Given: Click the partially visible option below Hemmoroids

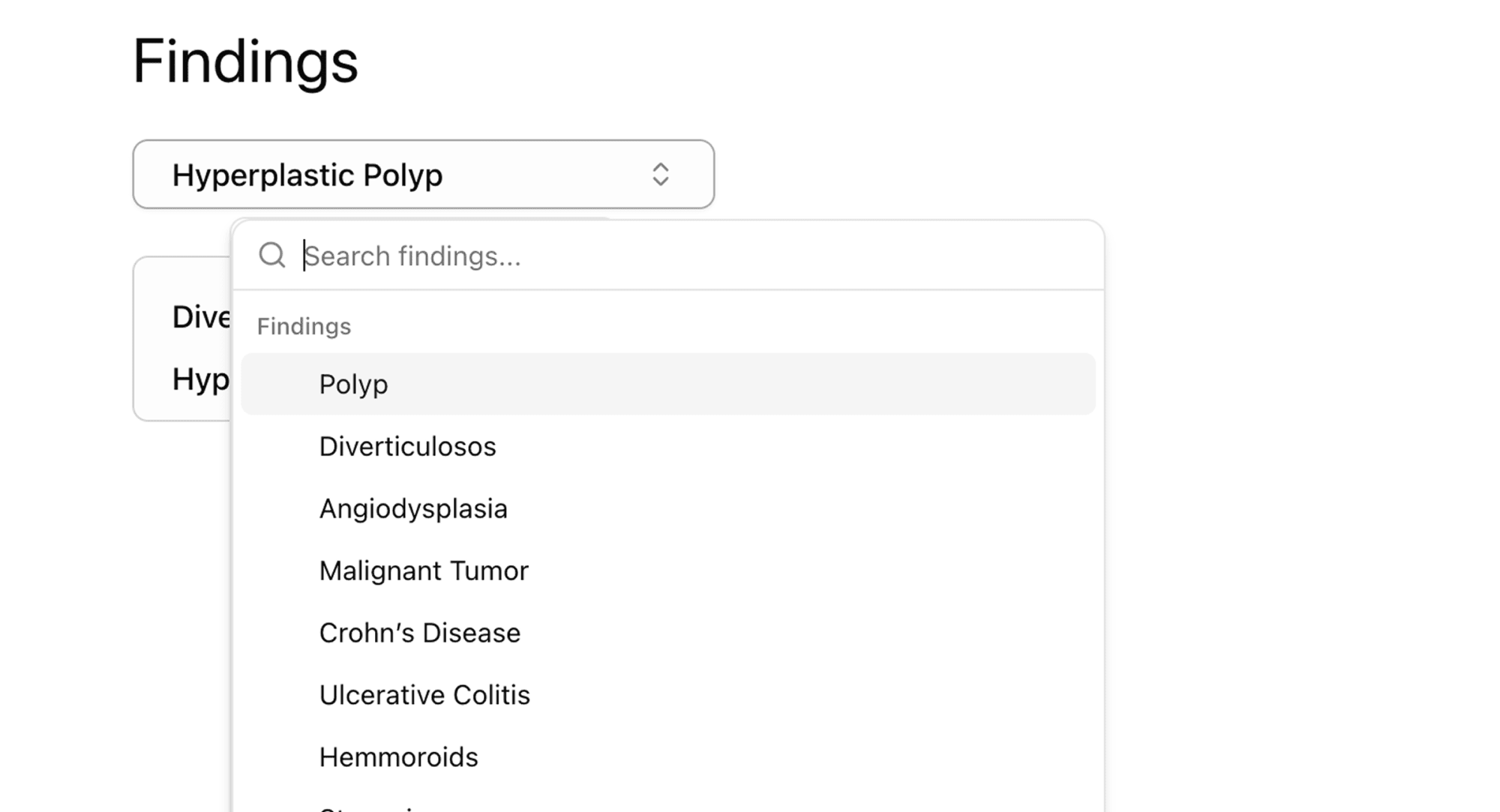Looking at the screenshot, I should (668, 806).
